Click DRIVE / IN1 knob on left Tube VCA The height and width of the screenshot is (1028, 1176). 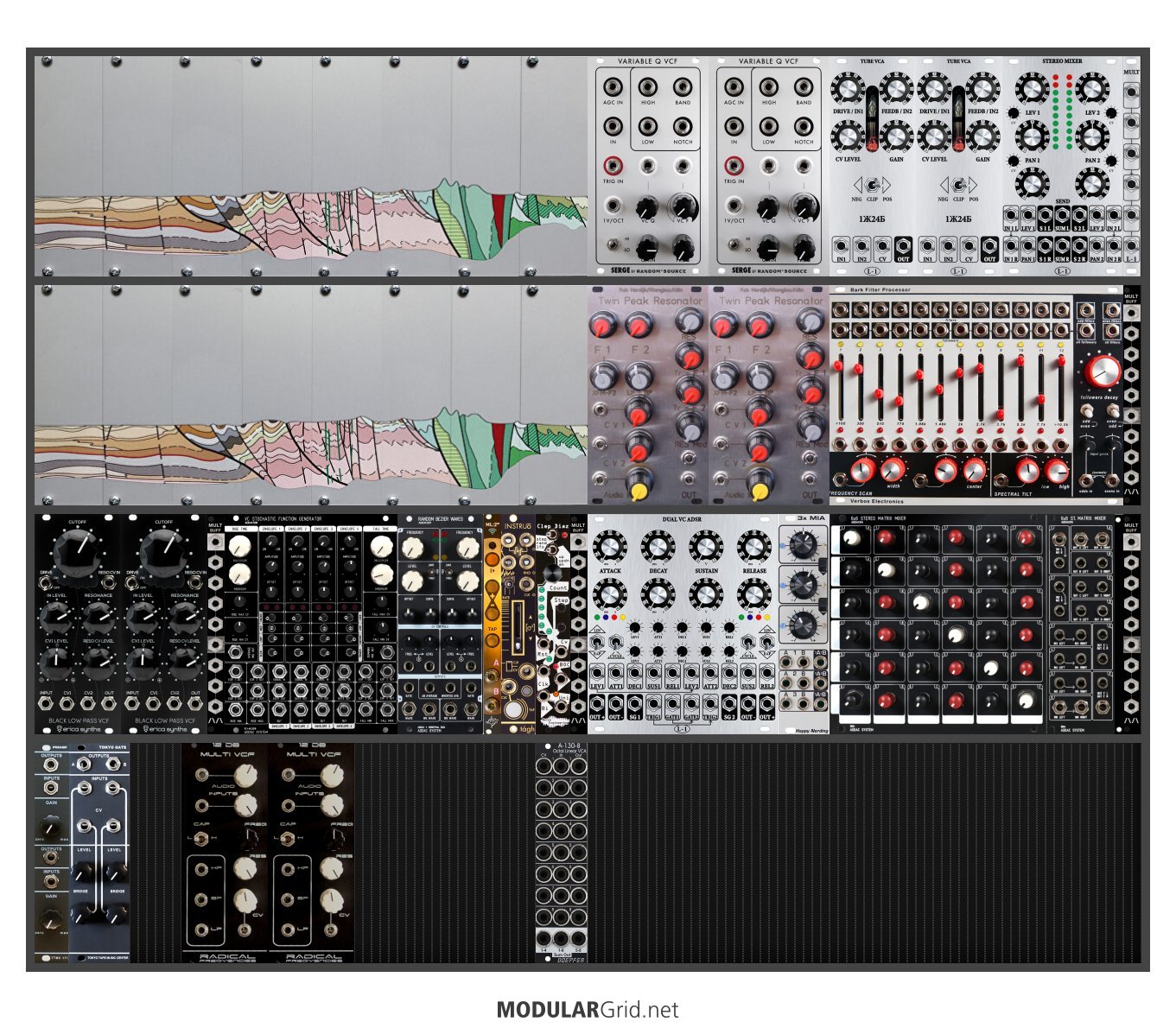(848, 89)
